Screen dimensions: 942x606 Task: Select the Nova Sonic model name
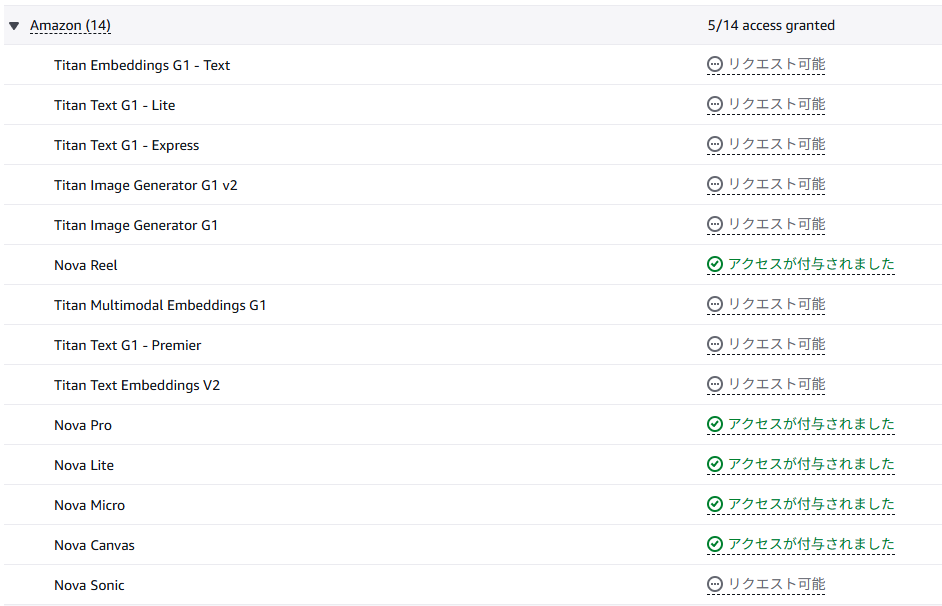pos(89,585)
